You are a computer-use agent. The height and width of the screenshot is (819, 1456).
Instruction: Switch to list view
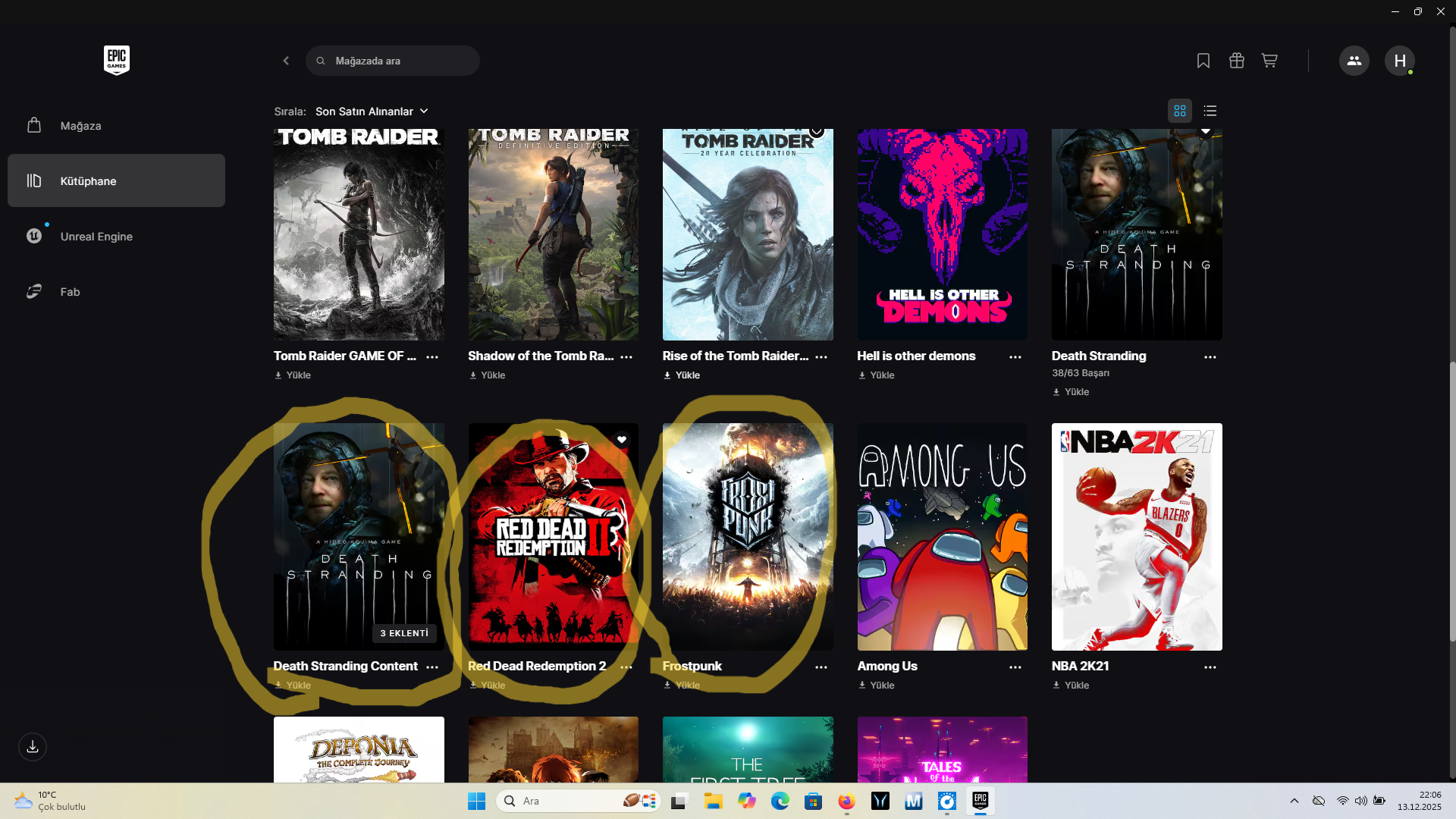(1210, 111)
